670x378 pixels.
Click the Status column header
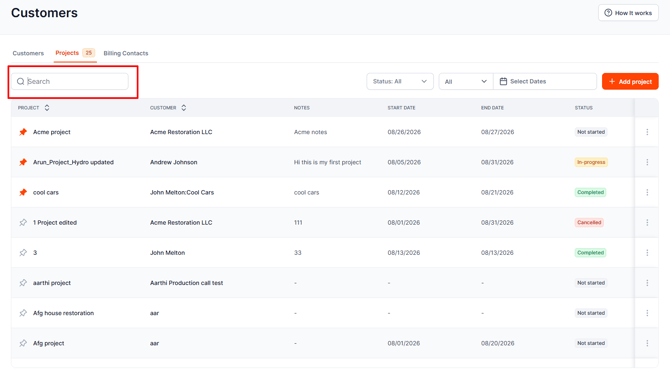tap(583, 108)
